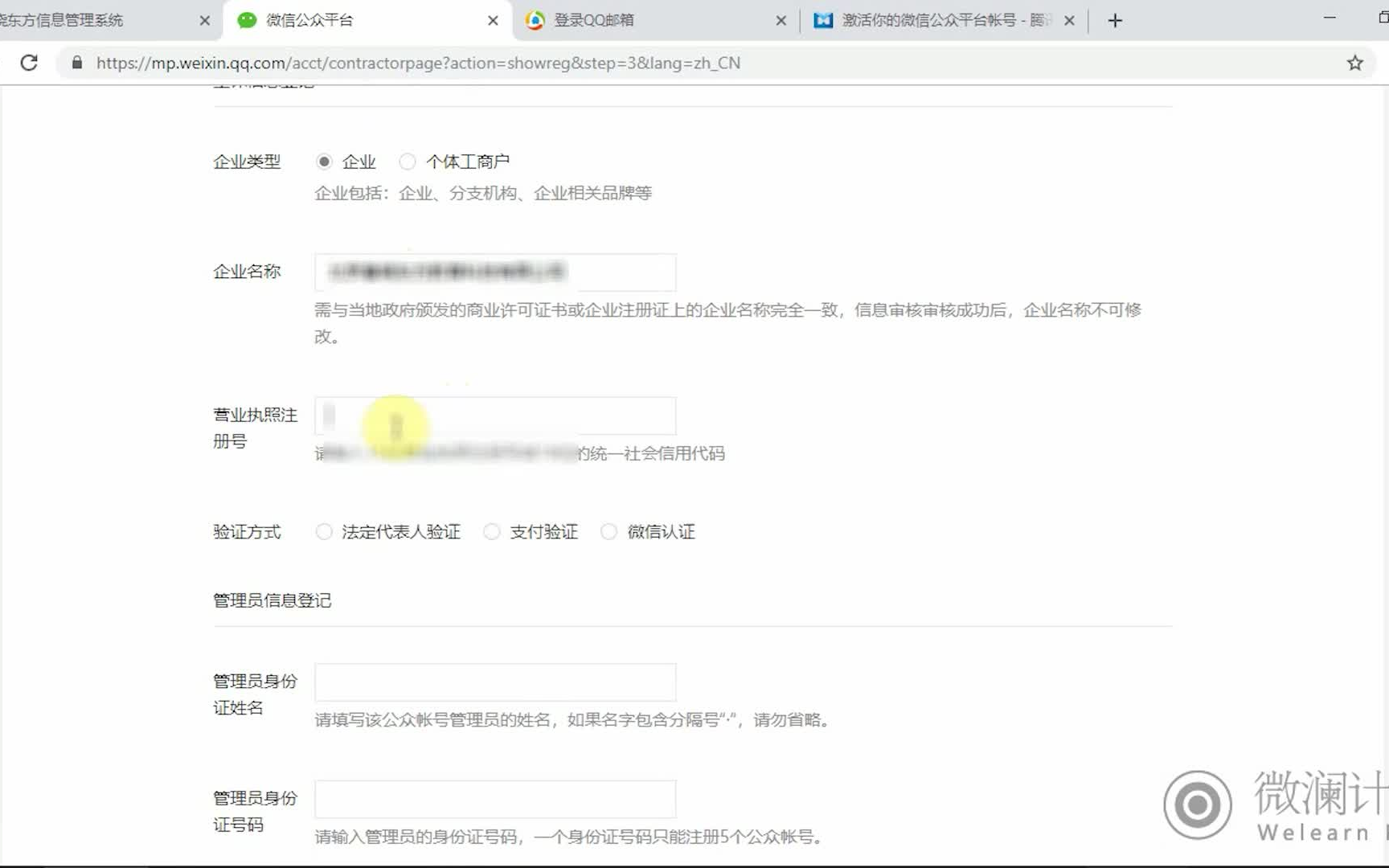Choose 微信认证 verification method

tap(609, 531)
